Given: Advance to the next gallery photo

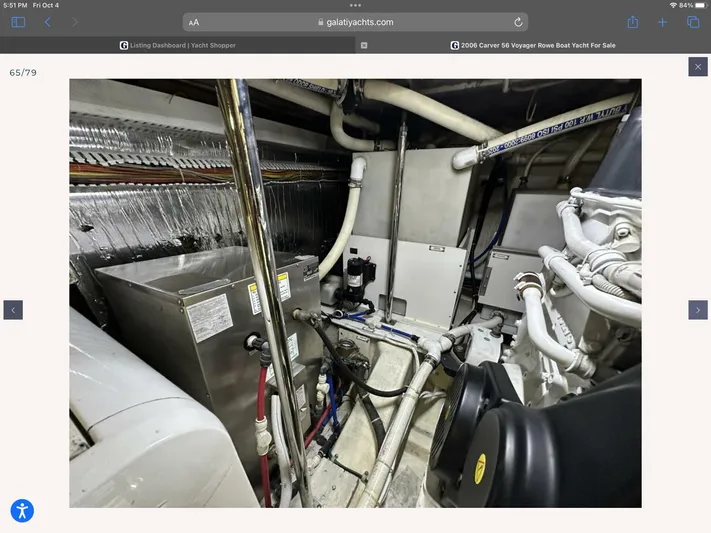Looking at the screenshot, I should click(697, 310).
